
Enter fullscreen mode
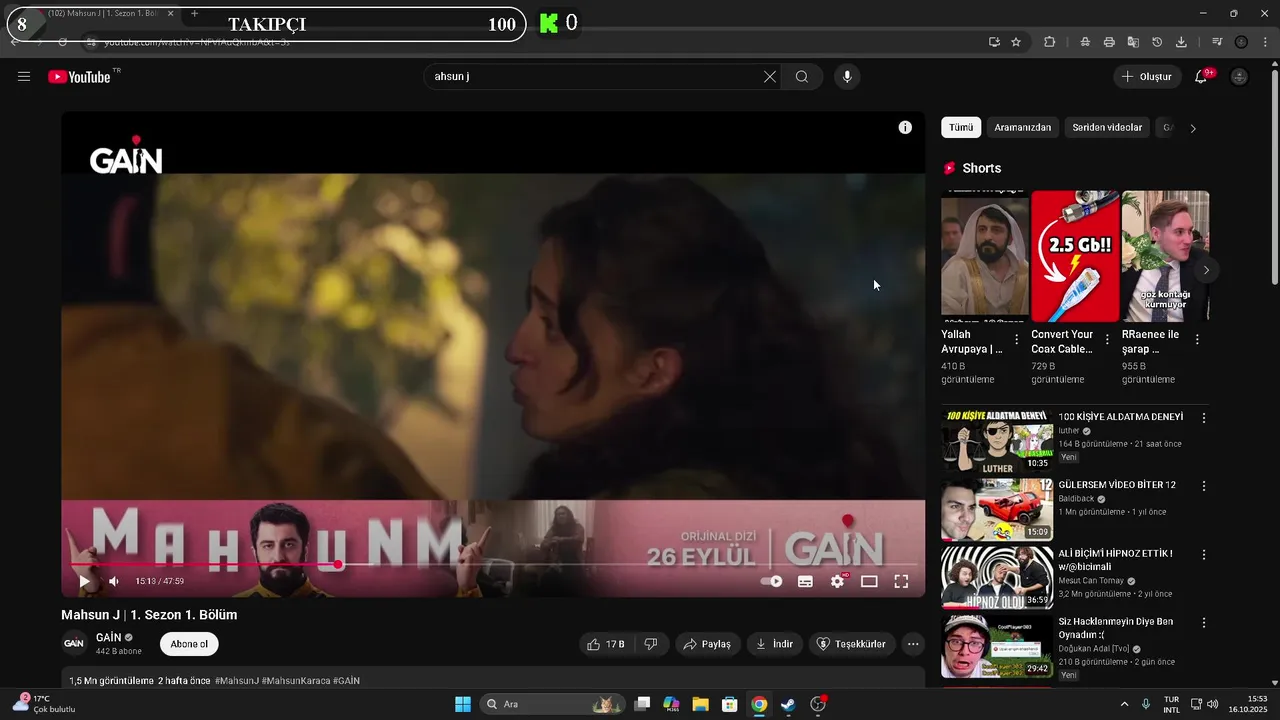click(901, 581)
